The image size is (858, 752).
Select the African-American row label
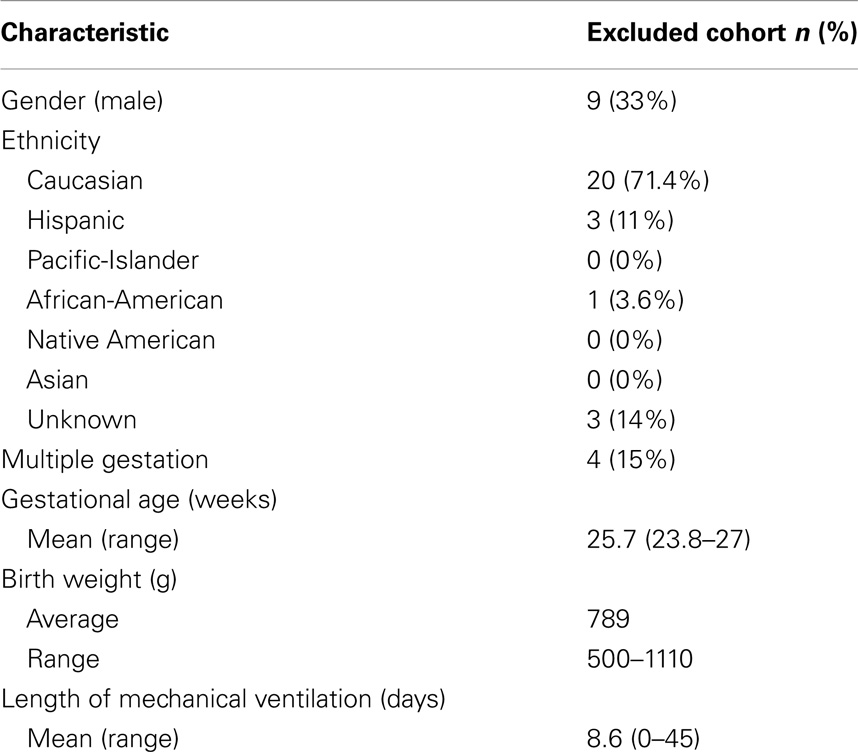point(125,300)
